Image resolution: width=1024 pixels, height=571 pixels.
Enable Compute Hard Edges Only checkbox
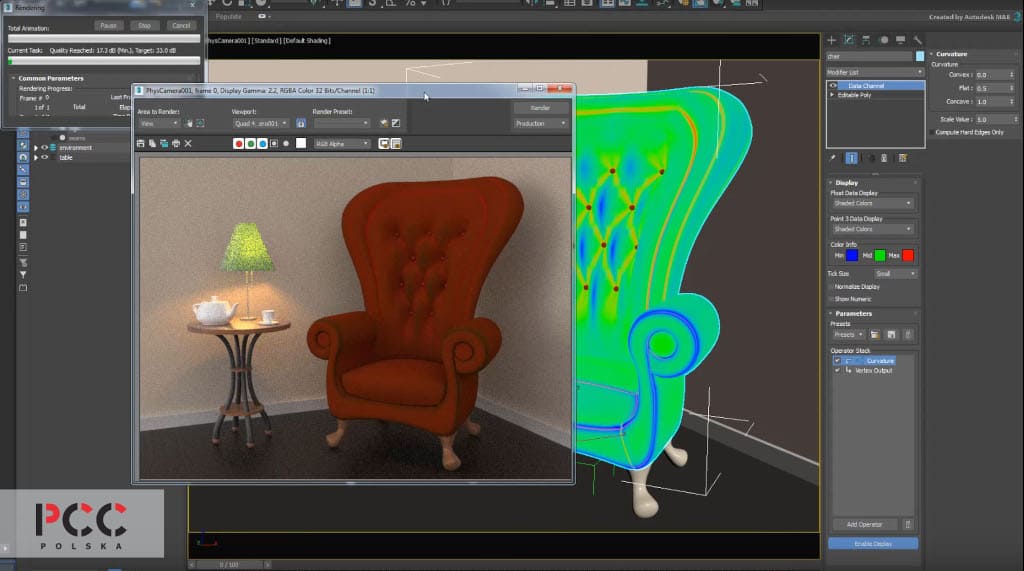click(932, 133)
